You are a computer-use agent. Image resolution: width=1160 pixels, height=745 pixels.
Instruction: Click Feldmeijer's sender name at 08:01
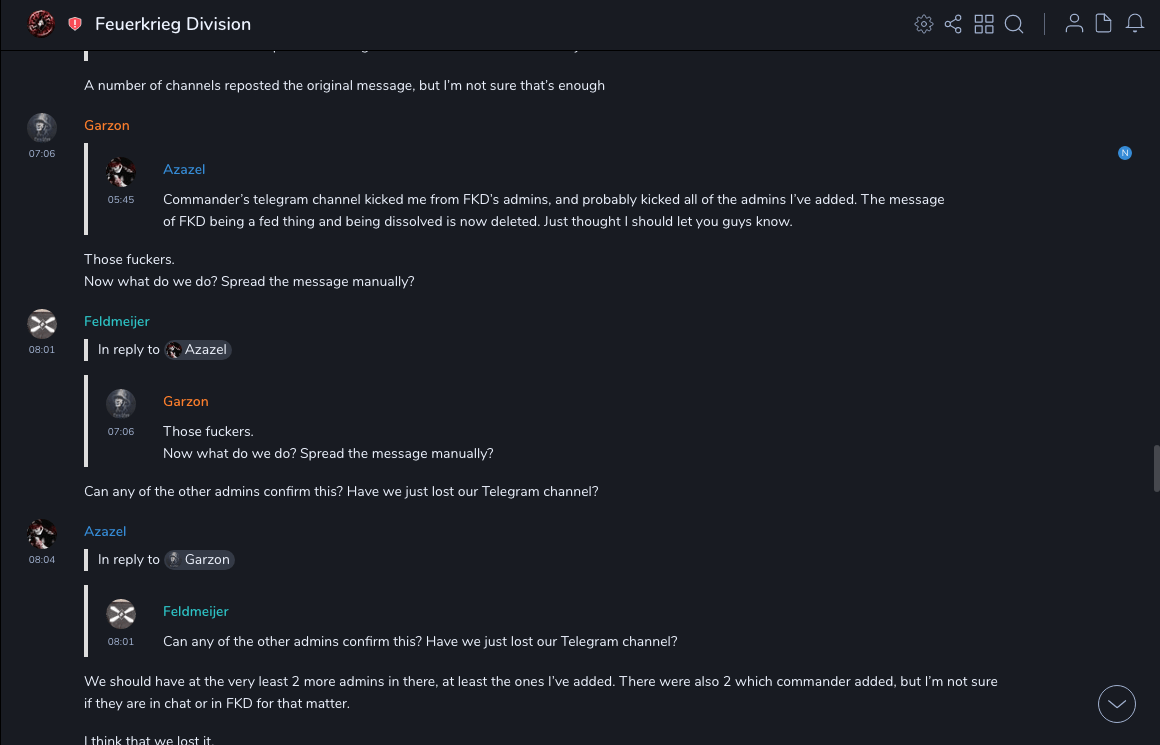coord(117,321)
